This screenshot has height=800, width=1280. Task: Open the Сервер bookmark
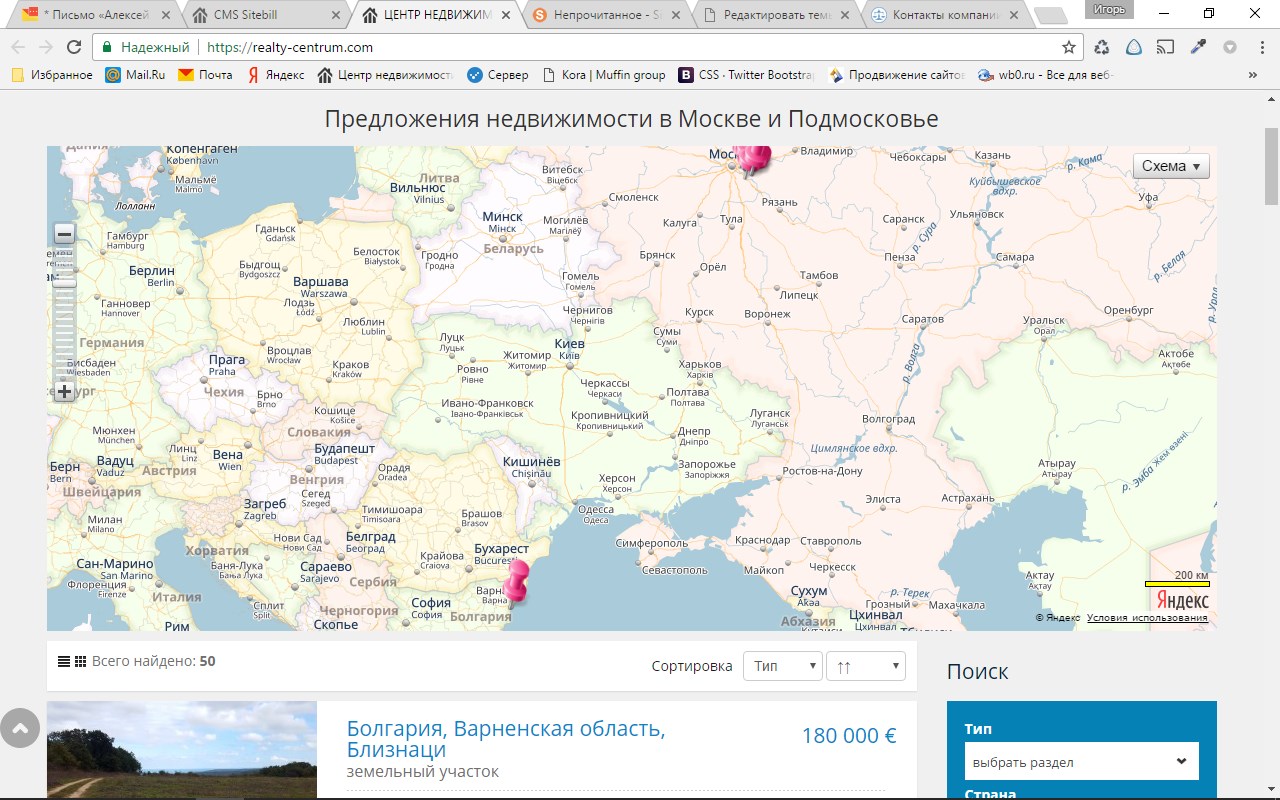[x=498, y=75]
